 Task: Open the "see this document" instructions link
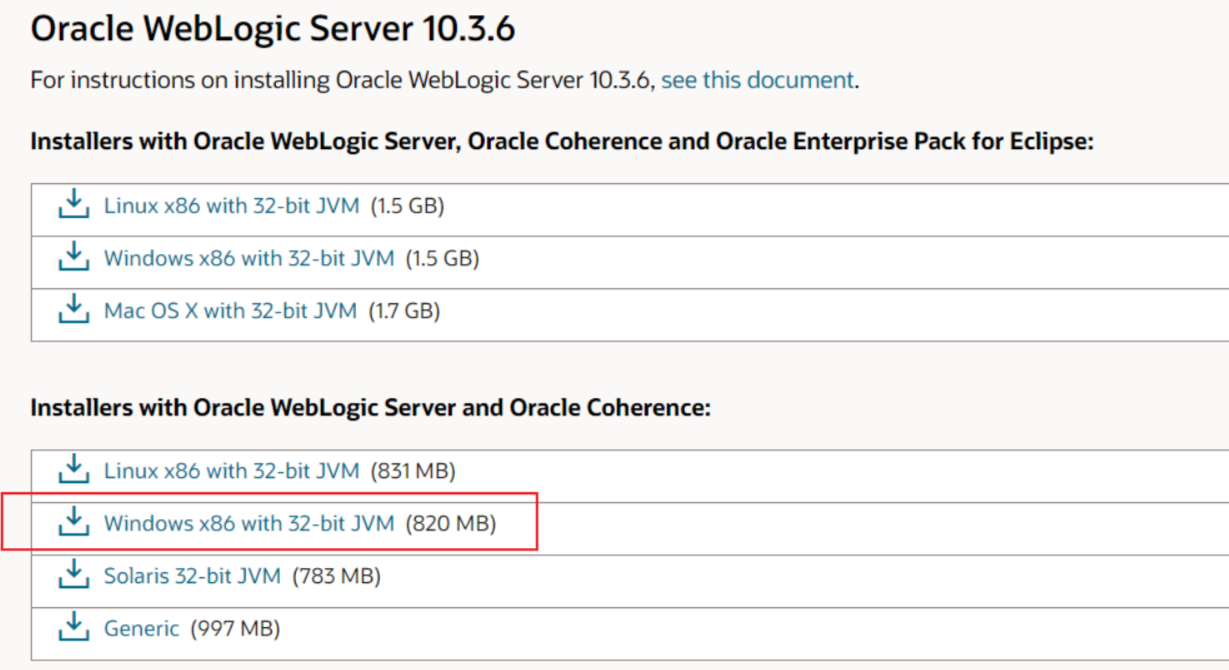click(x=757, y=80)
